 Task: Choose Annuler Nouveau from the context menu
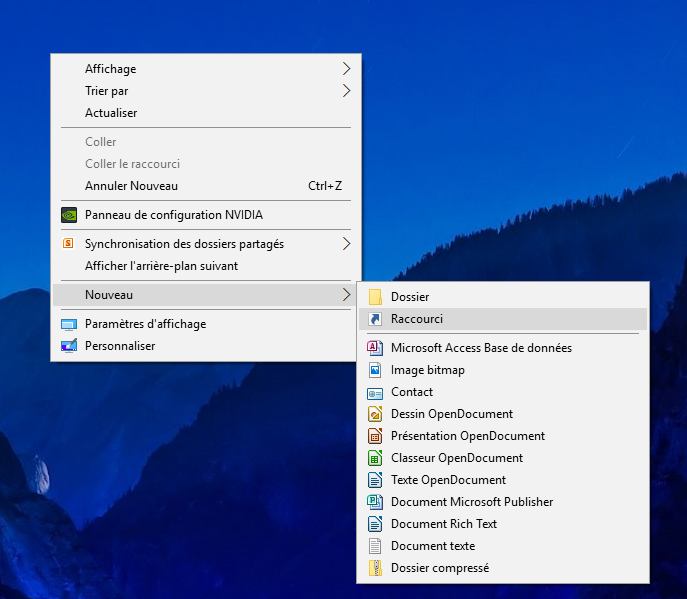click(131, 186)
